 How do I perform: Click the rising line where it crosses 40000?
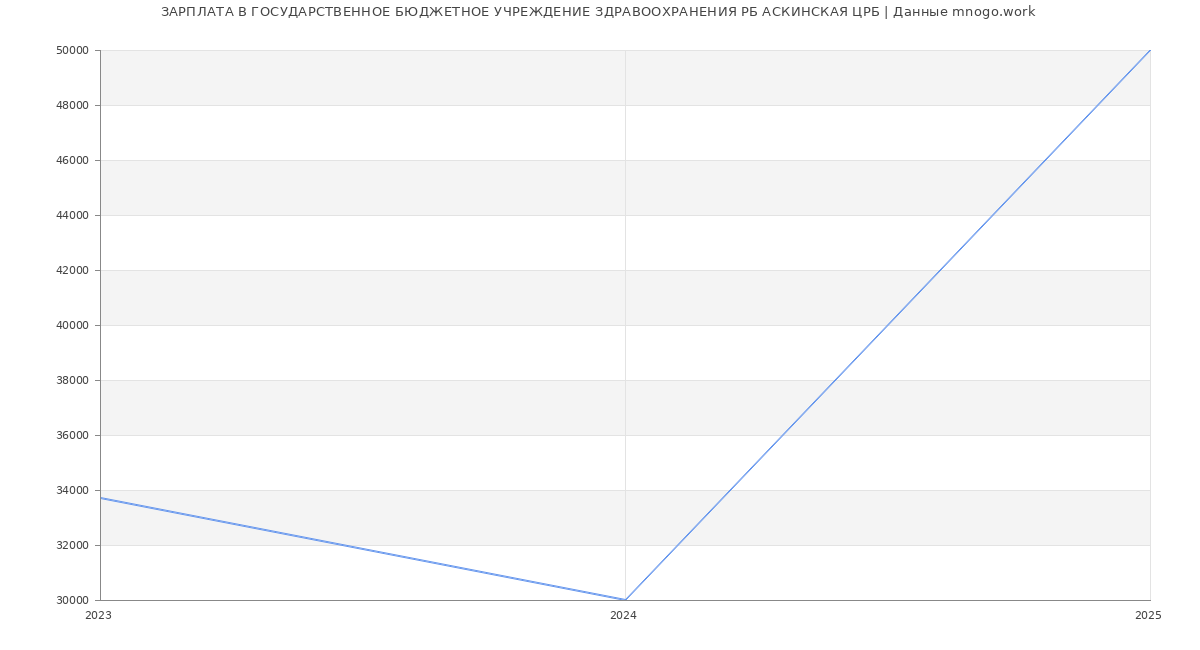(888, 325)
